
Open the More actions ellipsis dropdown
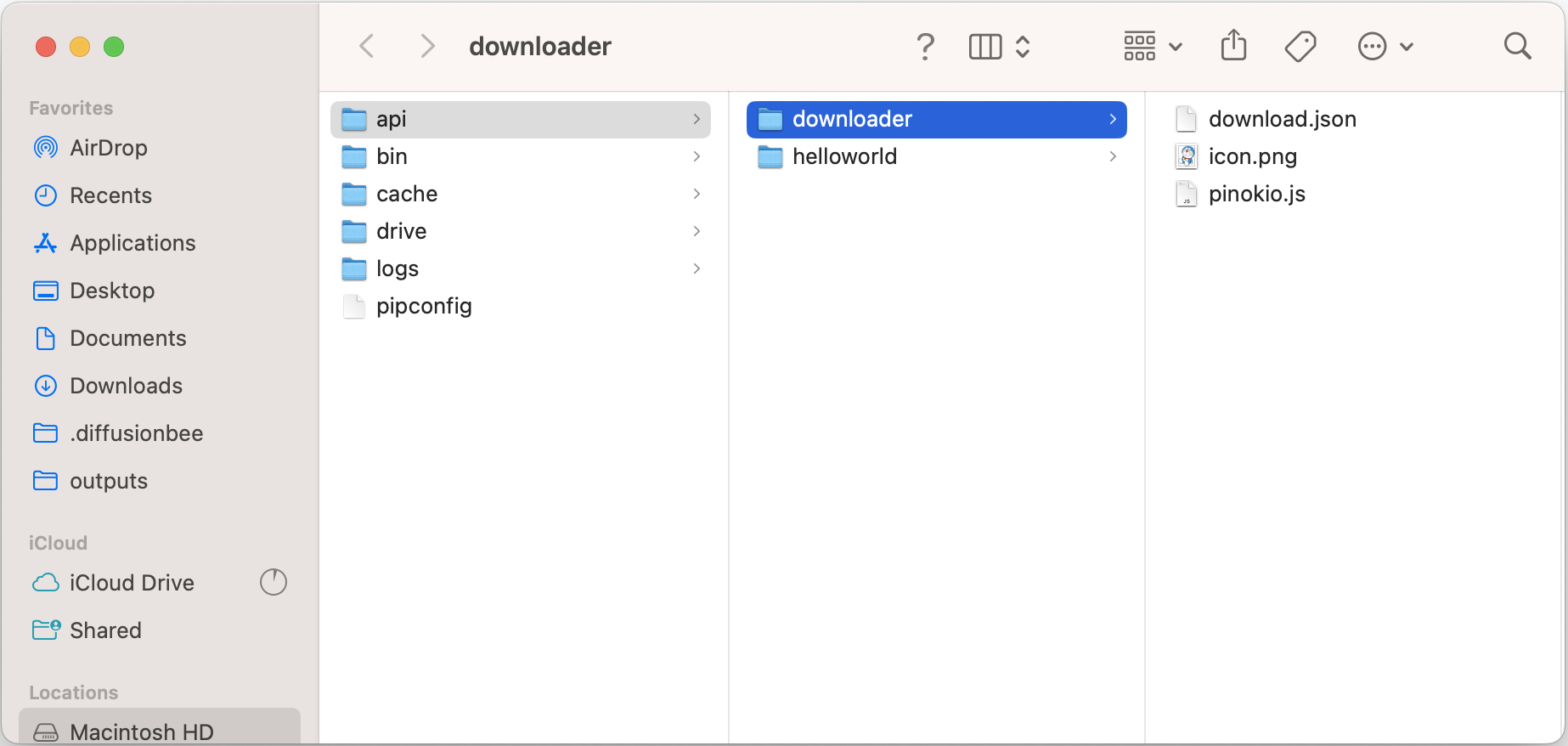(1385, 46)
